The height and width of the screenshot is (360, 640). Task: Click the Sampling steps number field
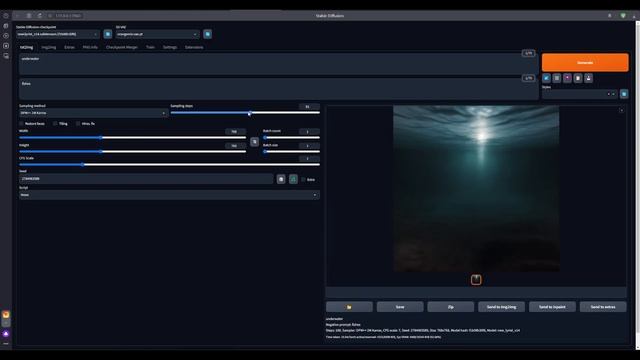tap(309, 107)
